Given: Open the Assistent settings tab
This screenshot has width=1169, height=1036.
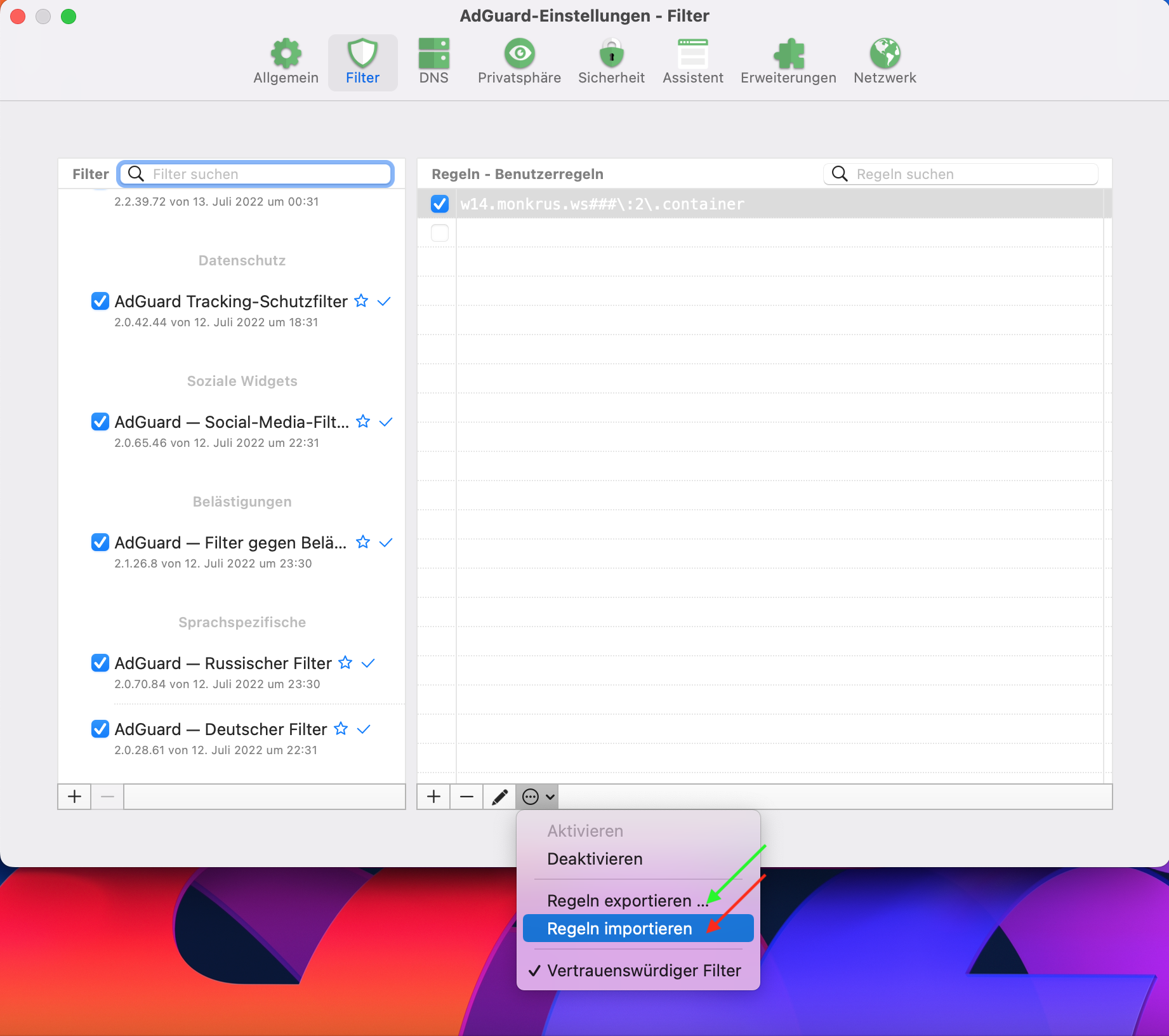Looking at the screenshot, I should (693, 62).
